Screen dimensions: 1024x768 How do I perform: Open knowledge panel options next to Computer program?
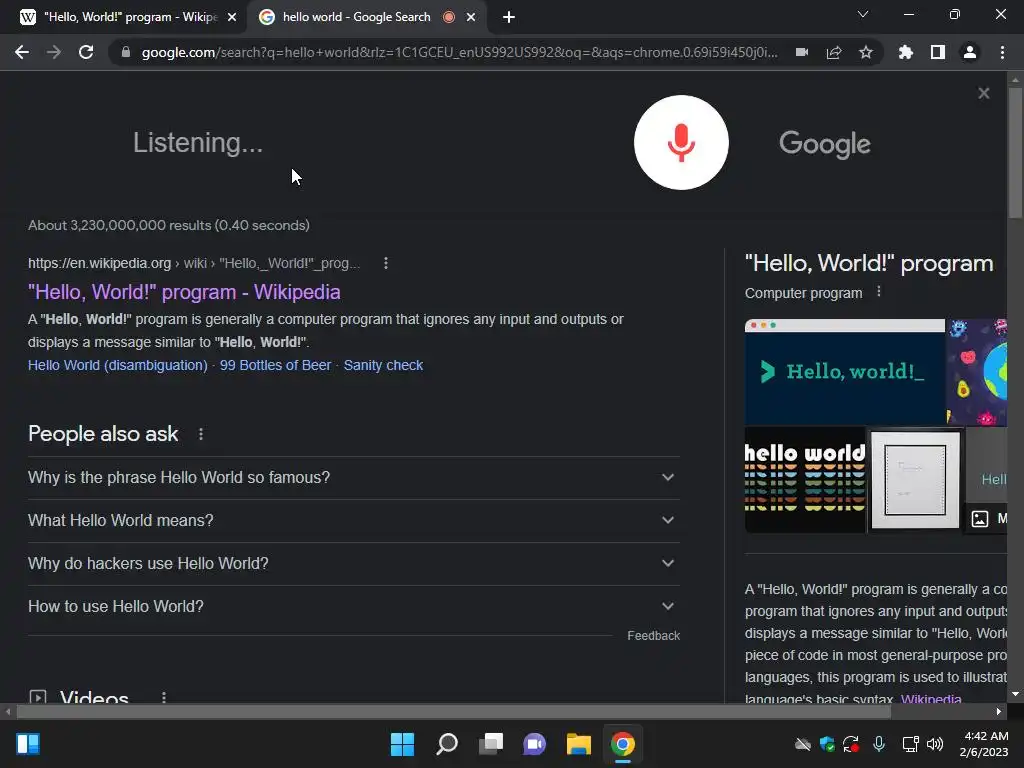[x=879, y=292]
